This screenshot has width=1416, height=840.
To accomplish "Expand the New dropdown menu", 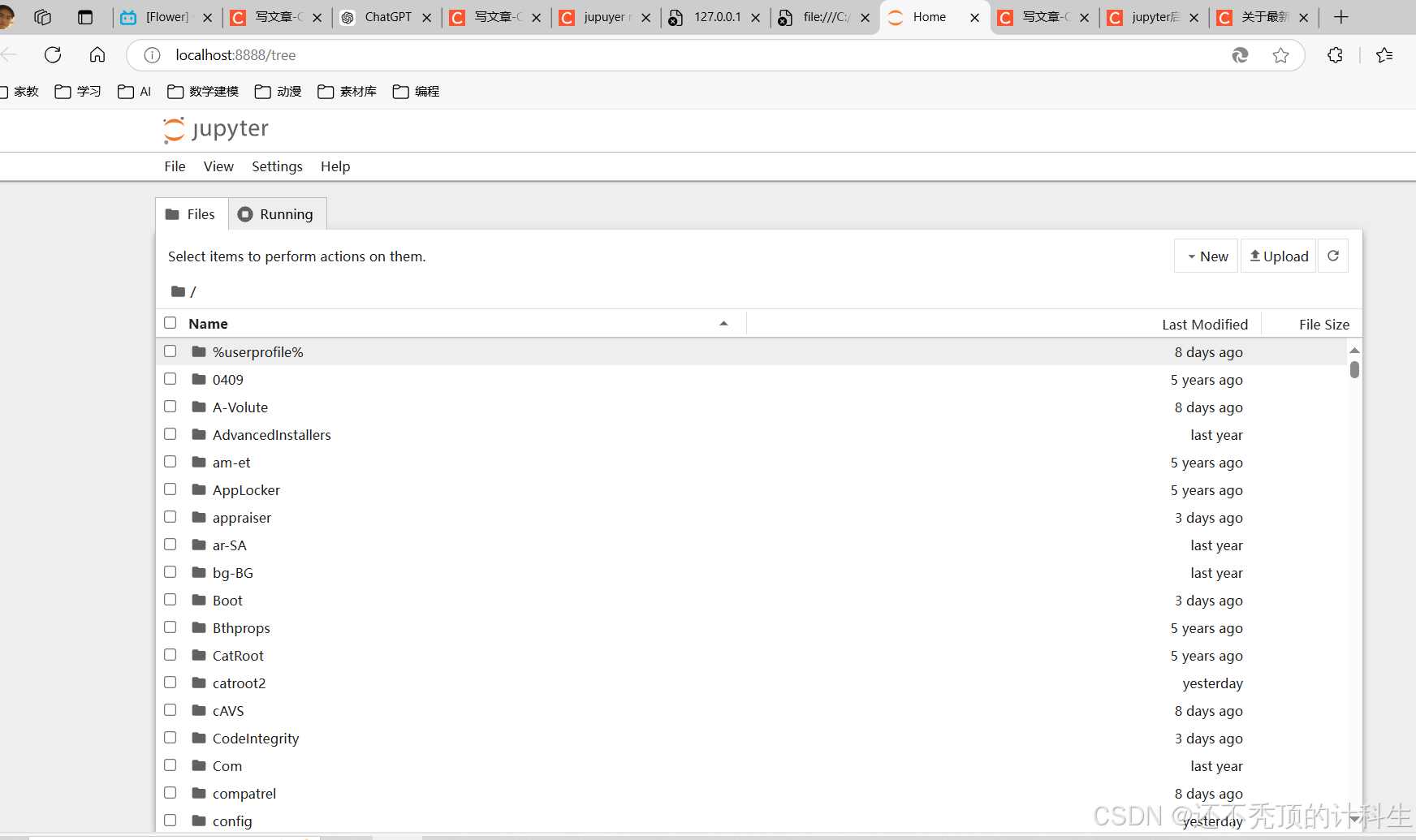I will [x=1206, y=255].
